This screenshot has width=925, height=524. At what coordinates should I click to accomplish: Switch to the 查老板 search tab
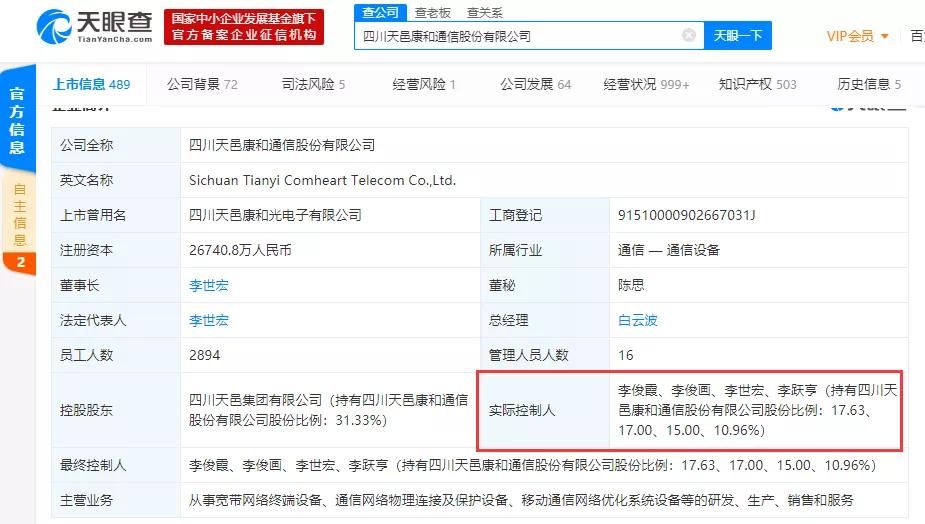tap(432, 12)
